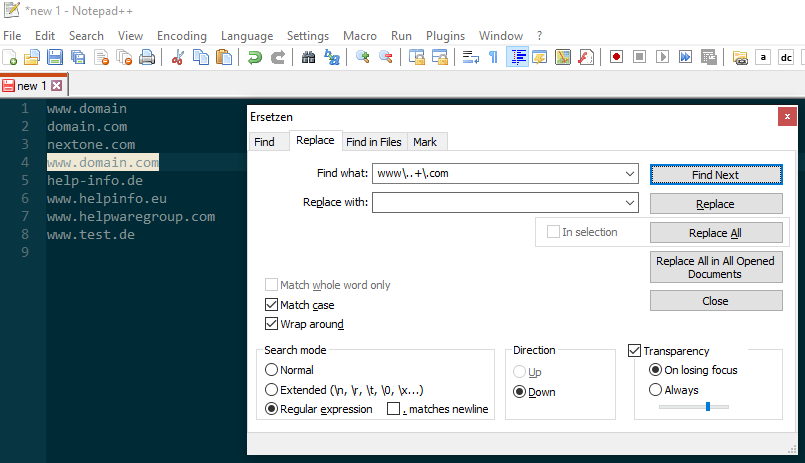Screen dimensions: 805x463
Task: Click the Close All documents icon
Action: point(124,57)
